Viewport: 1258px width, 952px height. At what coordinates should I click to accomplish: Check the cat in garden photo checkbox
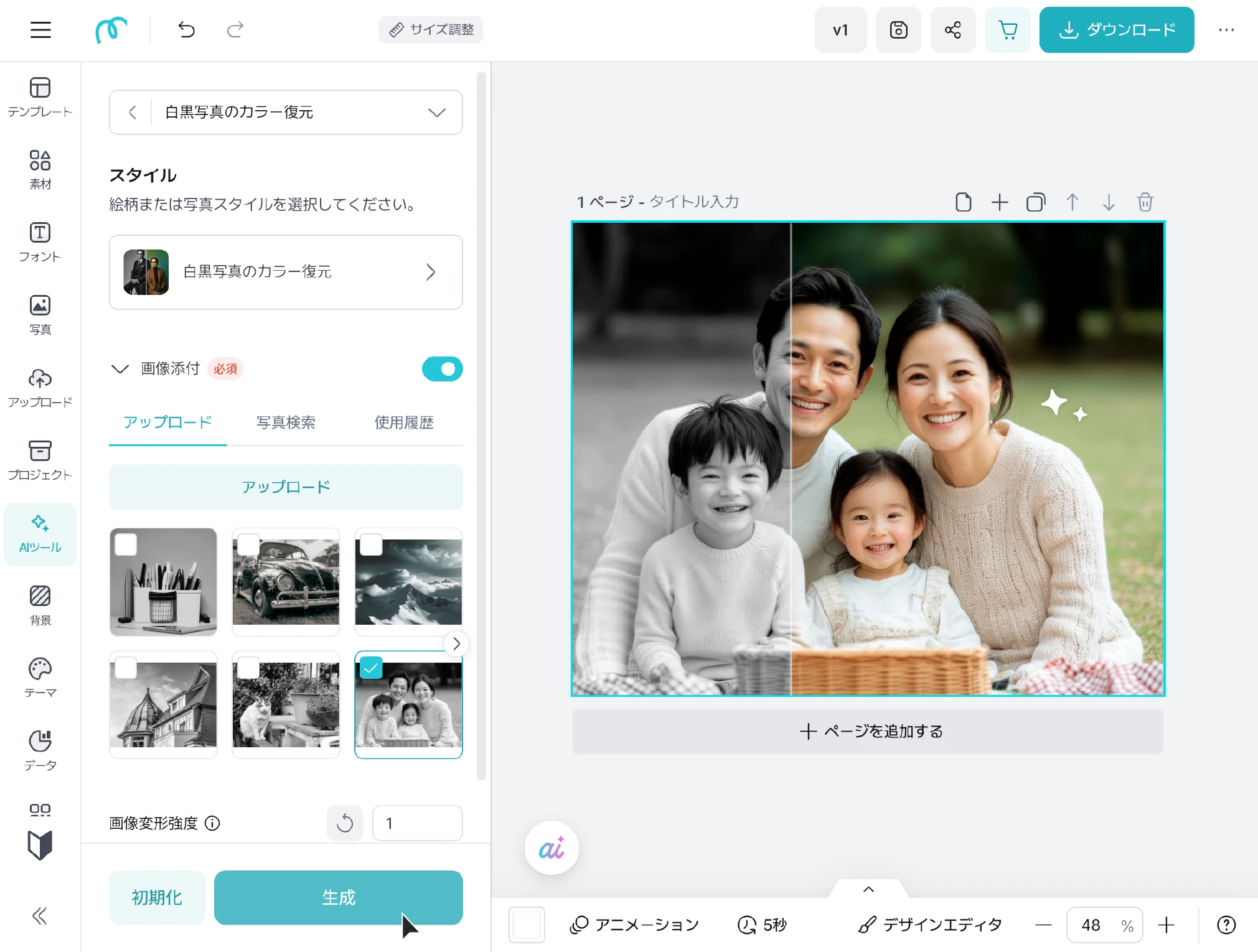tap(248, 668)
